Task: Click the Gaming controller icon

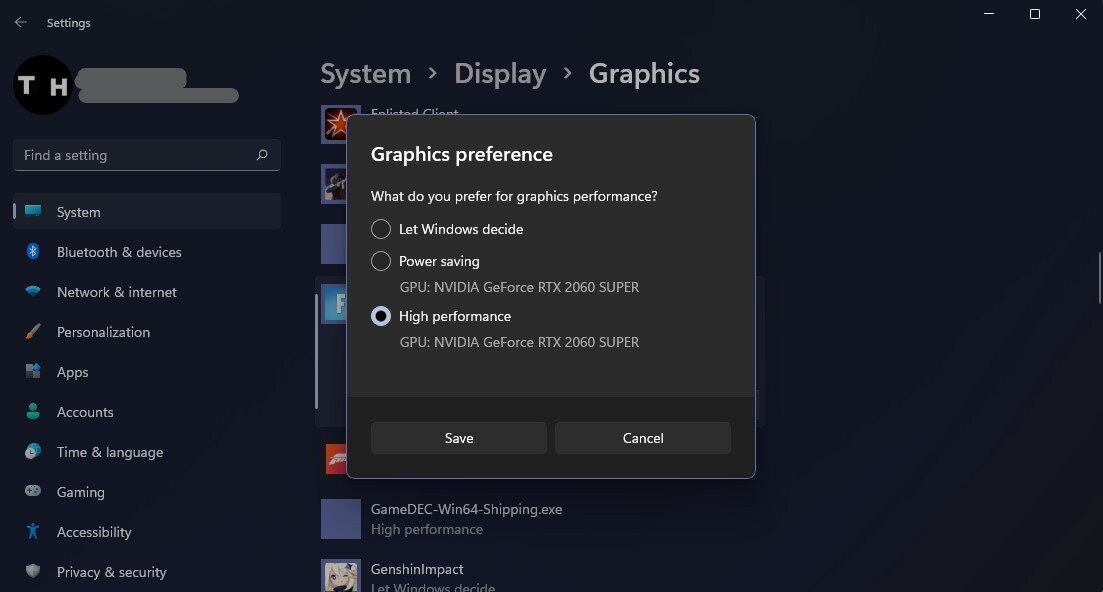Action: click(x=33, y=491)
